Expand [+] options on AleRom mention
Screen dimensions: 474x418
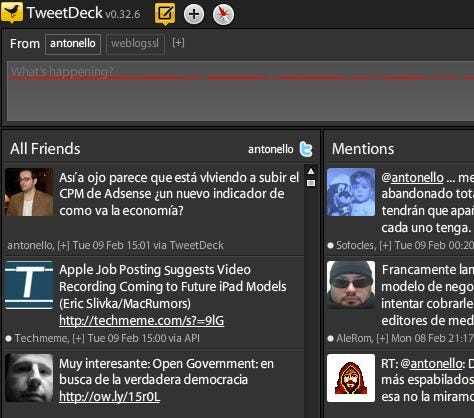(382, 338)
